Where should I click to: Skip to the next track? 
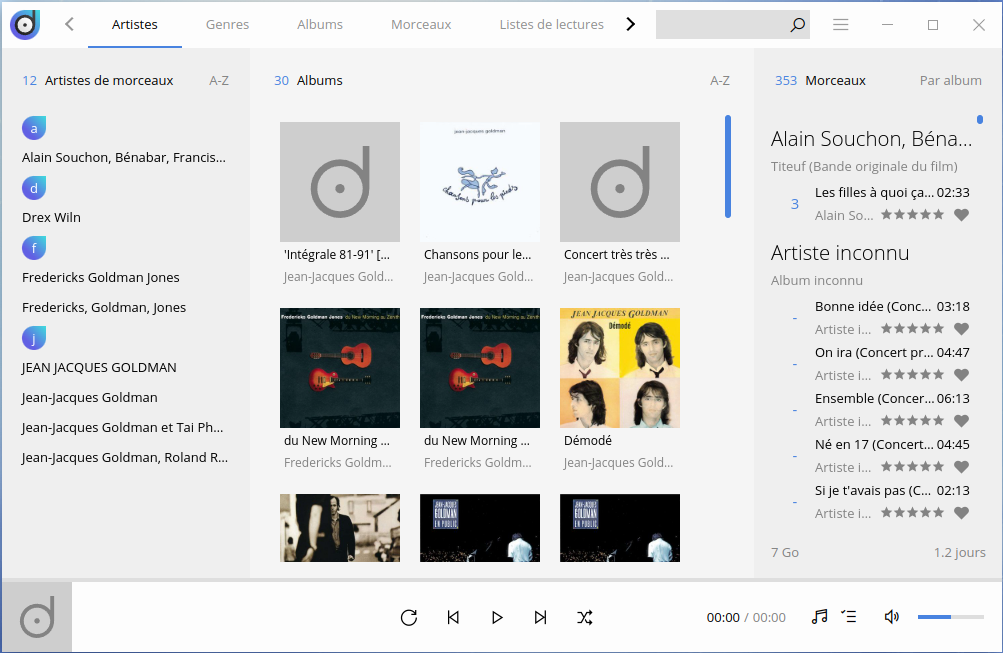(541, 617)
